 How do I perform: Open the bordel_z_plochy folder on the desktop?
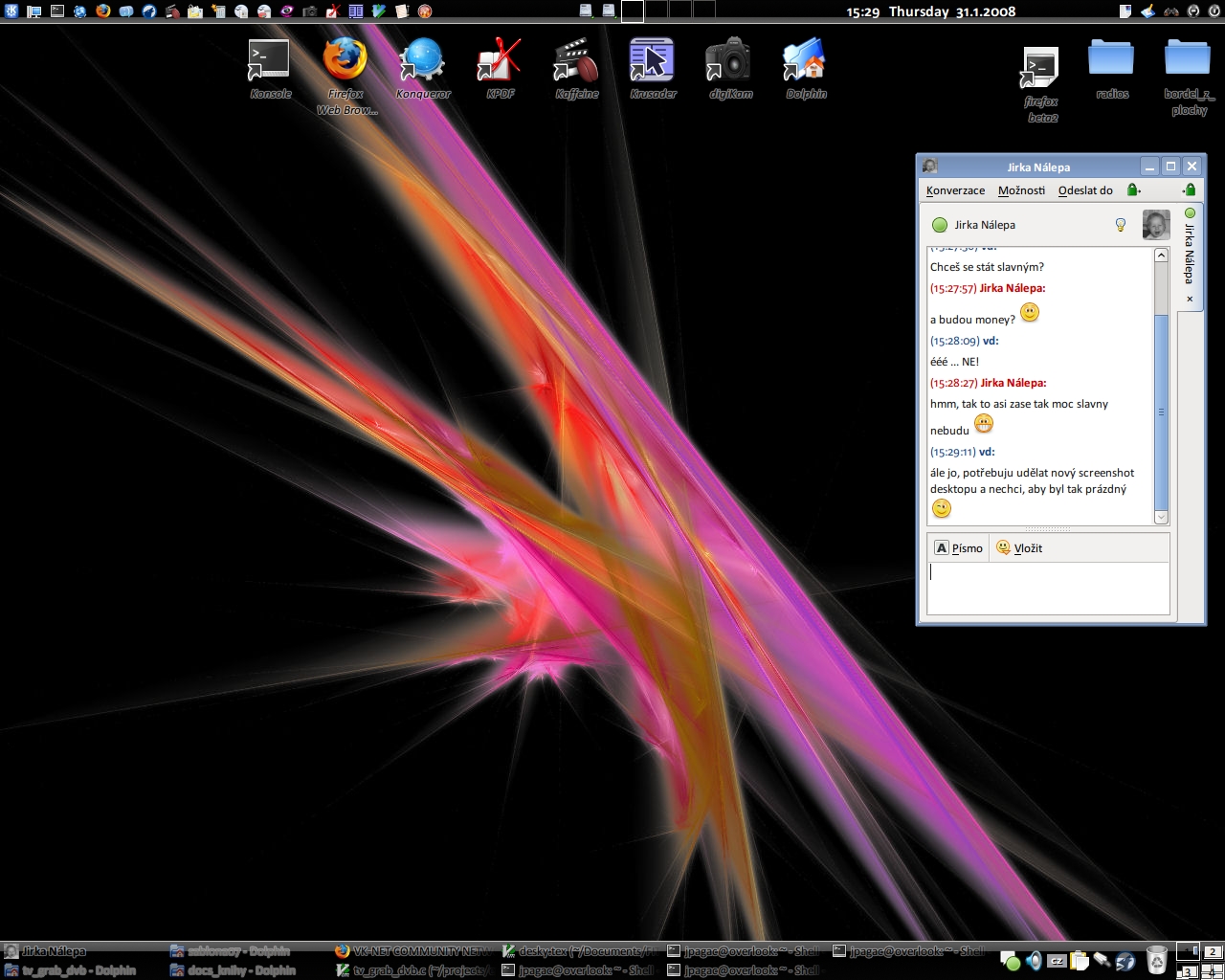[1189, 77]
